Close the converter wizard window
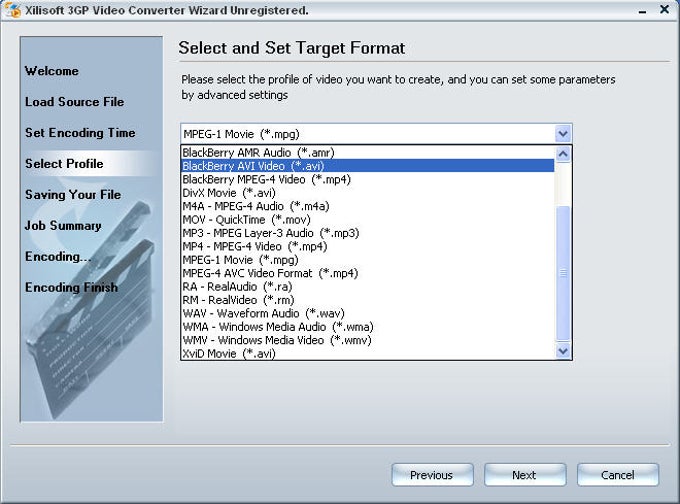This screenshot has height=504, width=680. click(x=664, y=9)
